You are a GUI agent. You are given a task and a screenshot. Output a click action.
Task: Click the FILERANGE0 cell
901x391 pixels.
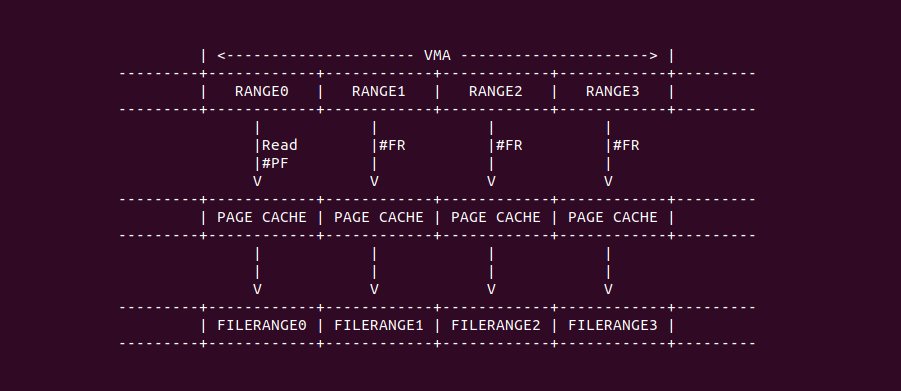pyautogui.click(x=261, y=325)
